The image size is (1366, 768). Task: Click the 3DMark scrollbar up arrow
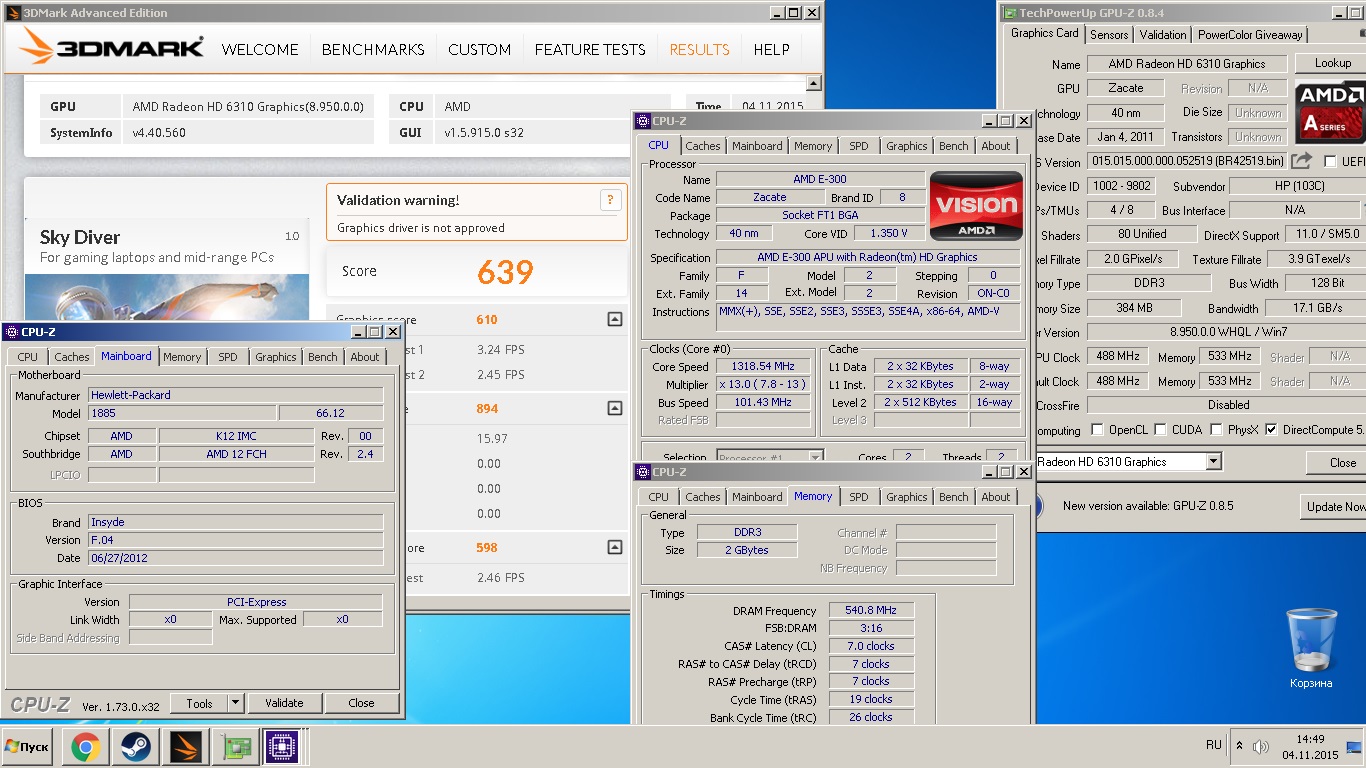[x=813, y=84]
